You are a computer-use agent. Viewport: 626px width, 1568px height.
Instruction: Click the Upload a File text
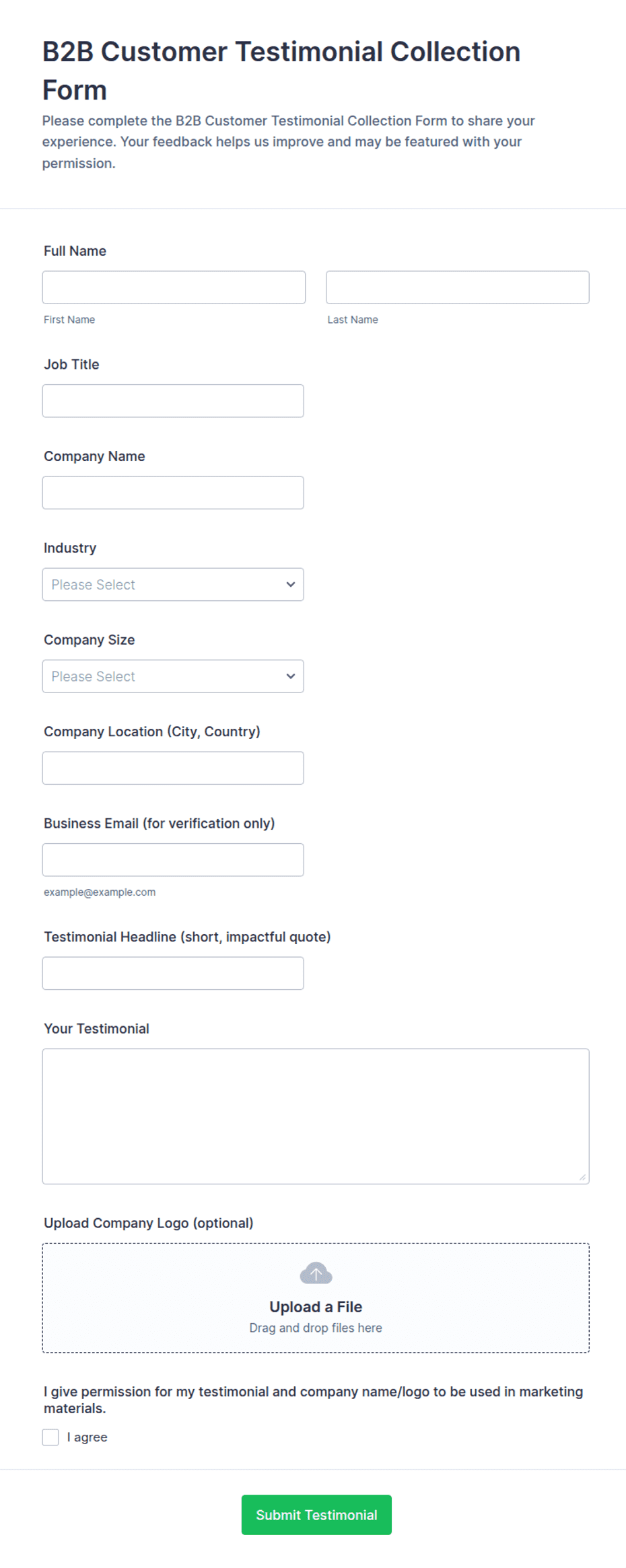point(316,1307)
